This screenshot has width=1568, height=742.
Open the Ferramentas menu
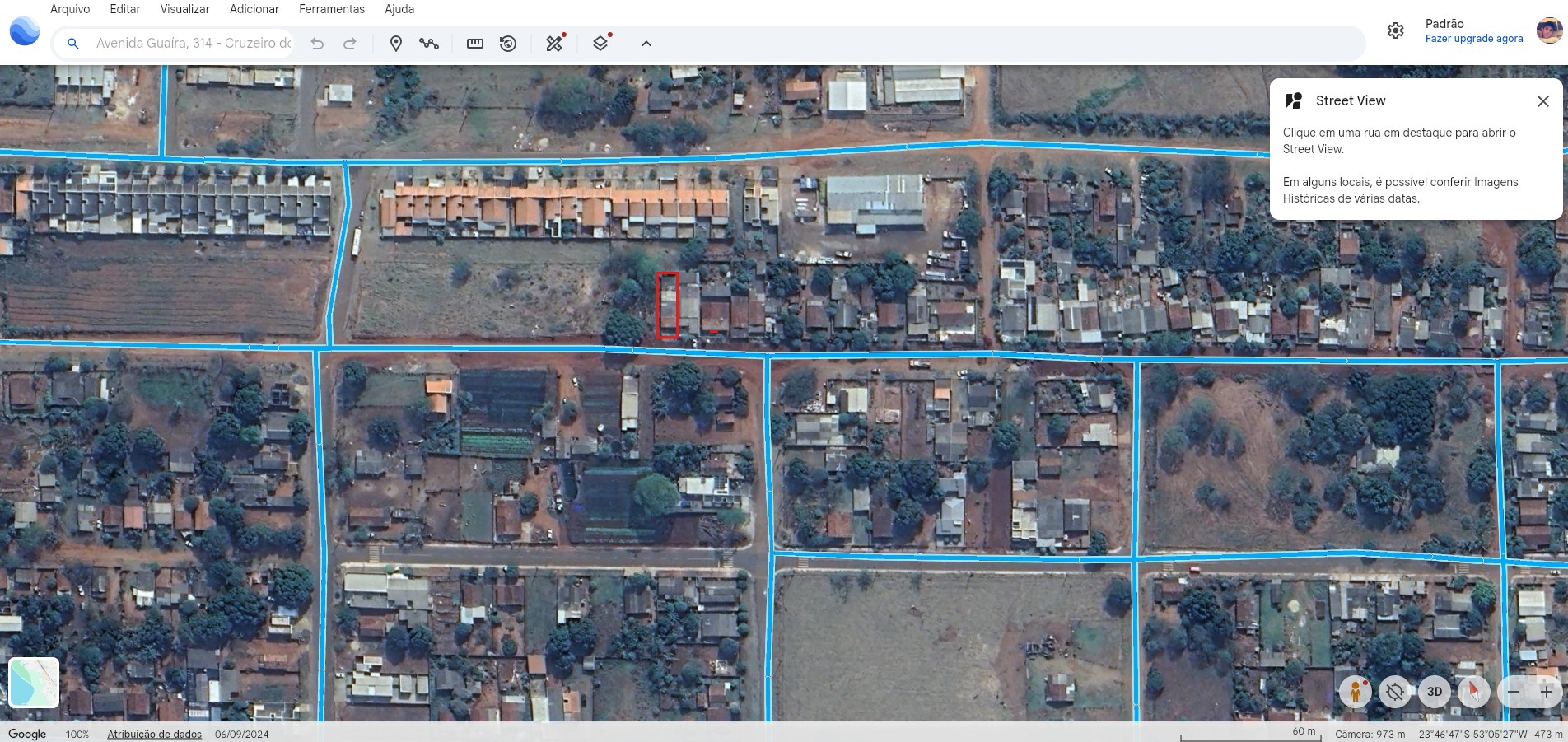tap(332, 9)
